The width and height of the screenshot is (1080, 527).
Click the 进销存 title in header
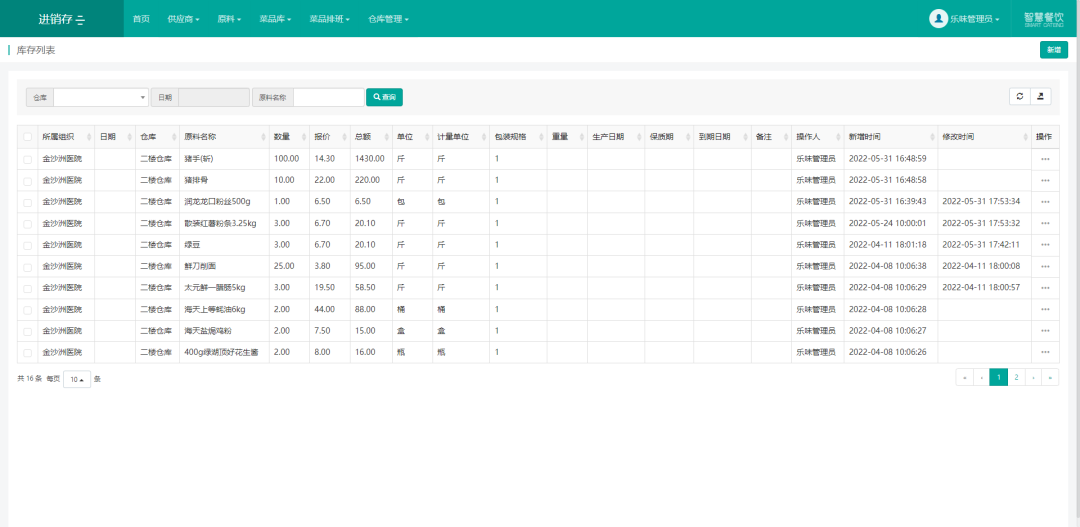tap(55, 19)
